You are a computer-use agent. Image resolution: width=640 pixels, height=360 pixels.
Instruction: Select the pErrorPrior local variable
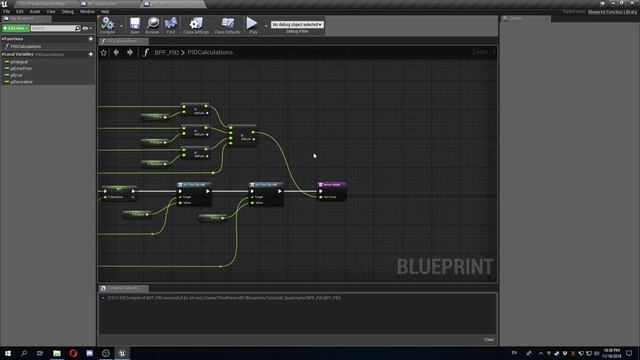[x=21, y=69]
